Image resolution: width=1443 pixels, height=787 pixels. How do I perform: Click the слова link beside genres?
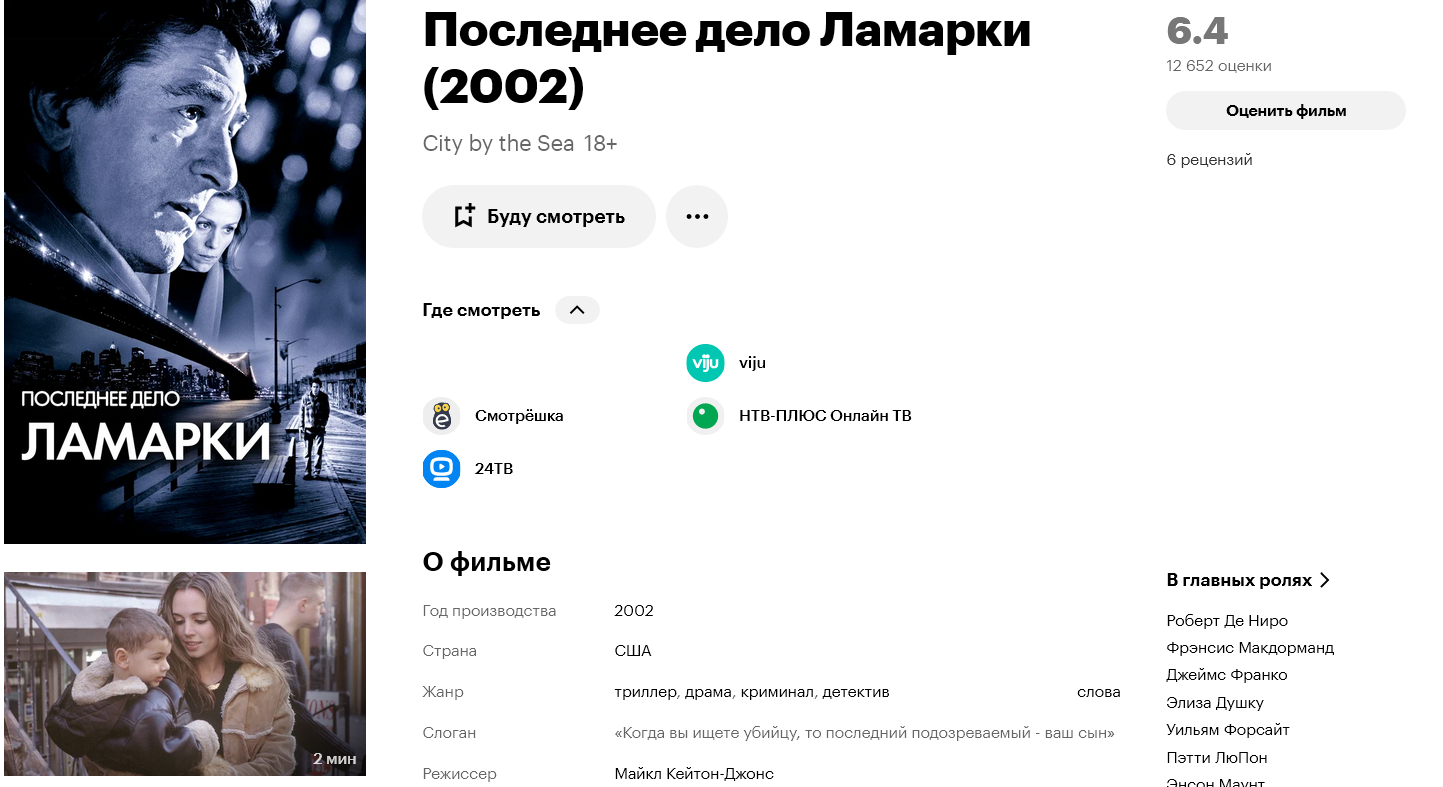pos(1098,692)
